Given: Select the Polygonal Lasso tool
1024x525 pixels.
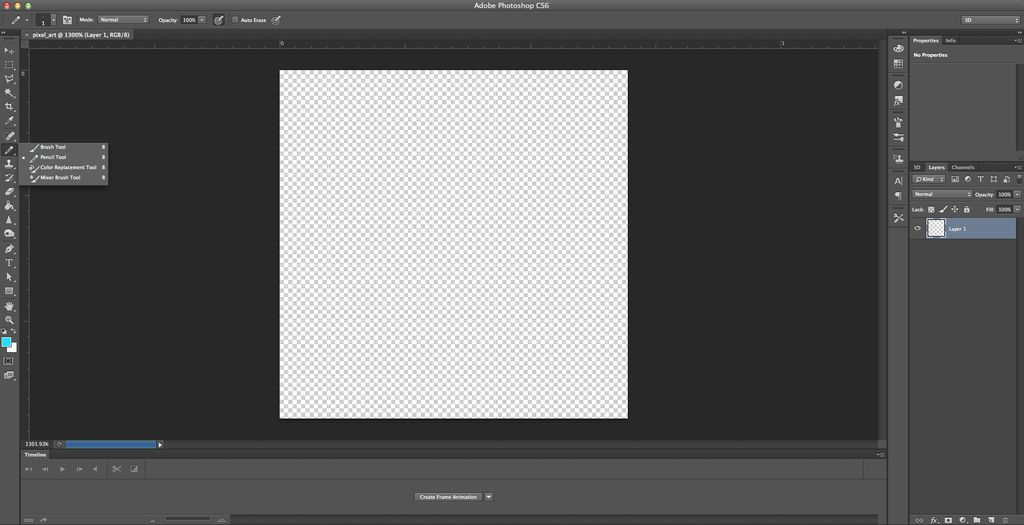Looking at the screenshot, I should (x=9, y=79).
